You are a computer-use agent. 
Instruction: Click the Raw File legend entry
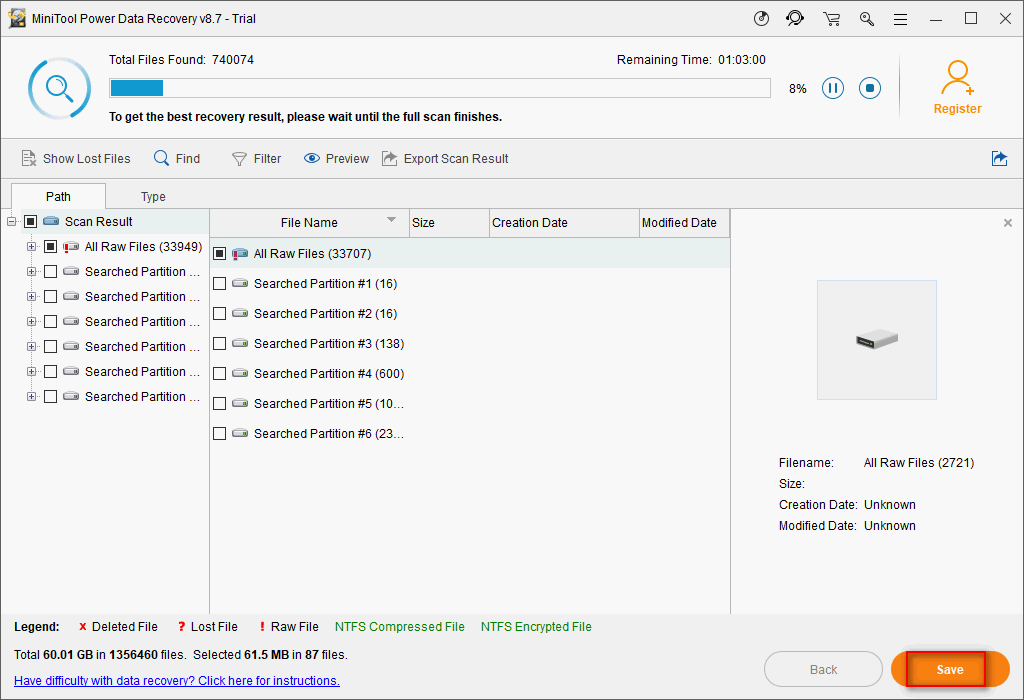click(289, 627)
